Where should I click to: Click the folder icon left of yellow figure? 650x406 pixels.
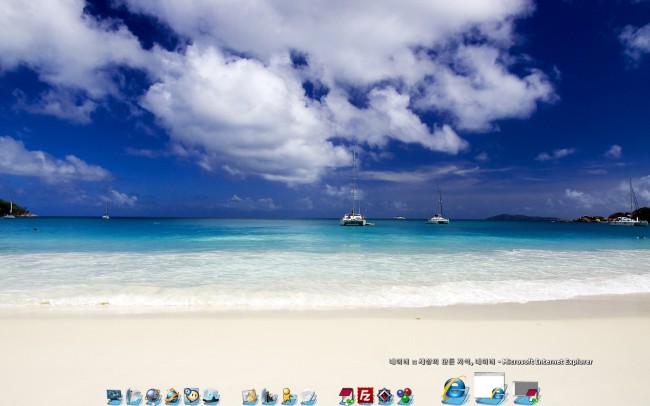pyautogui.click(x=269, y=397)
